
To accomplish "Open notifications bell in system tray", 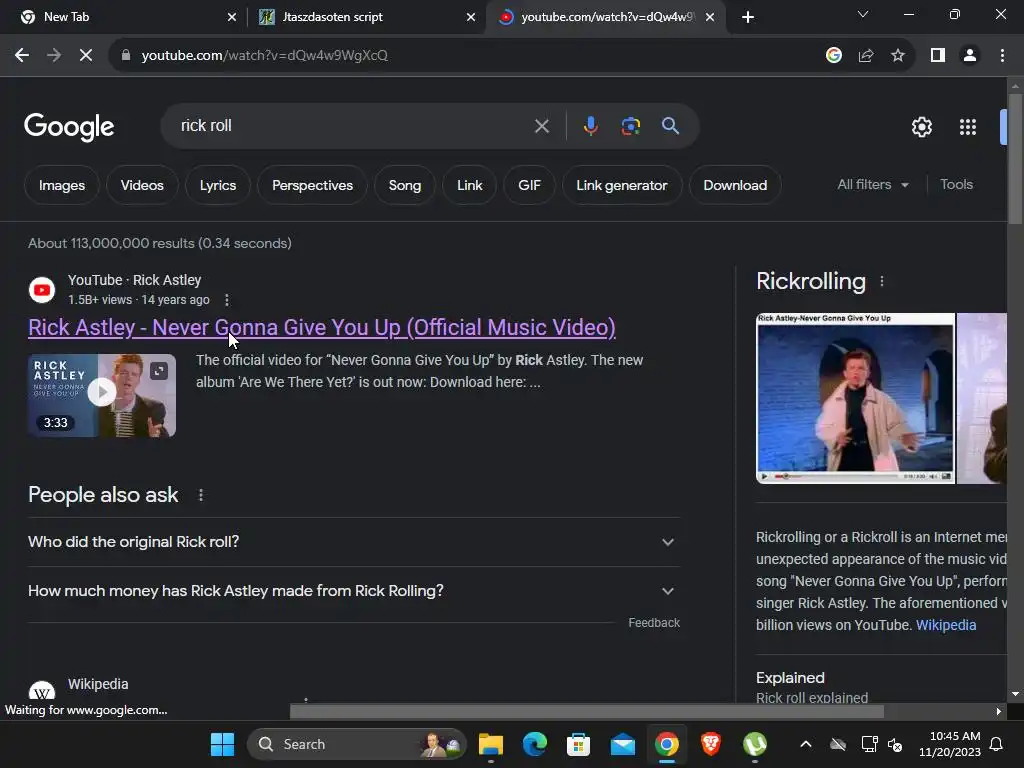I will coord(996,744).
